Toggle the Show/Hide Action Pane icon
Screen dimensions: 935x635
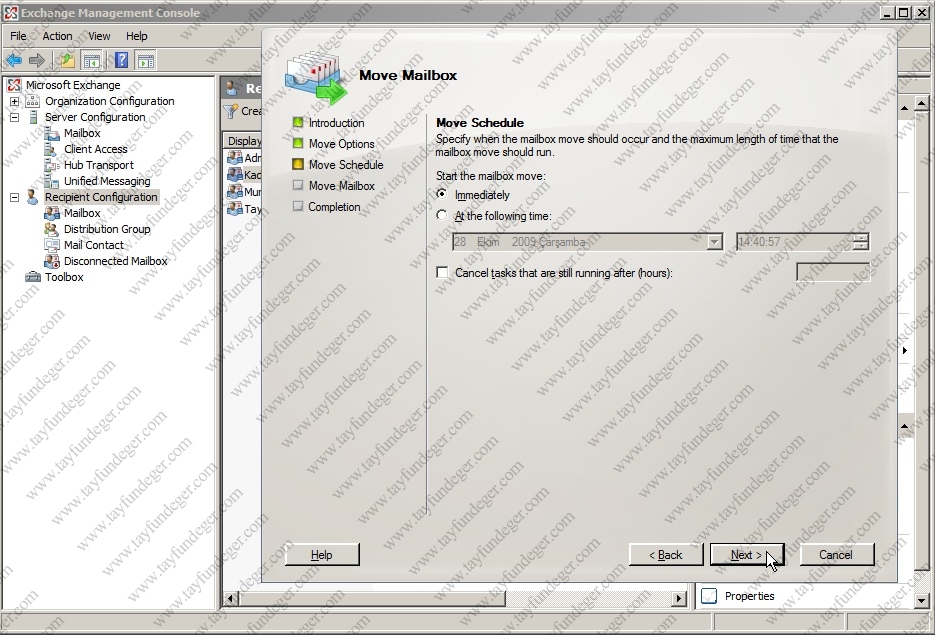(x=146, y=60)
